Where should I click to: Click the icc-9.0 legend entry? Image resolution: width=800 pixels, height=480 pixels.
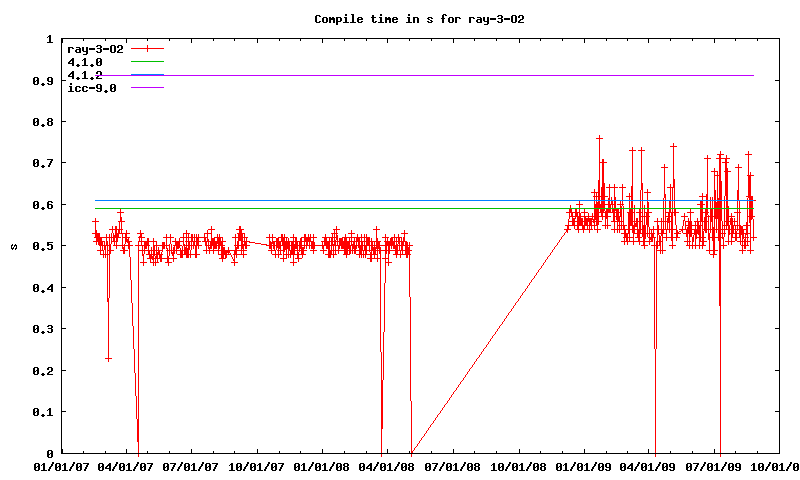92,89
